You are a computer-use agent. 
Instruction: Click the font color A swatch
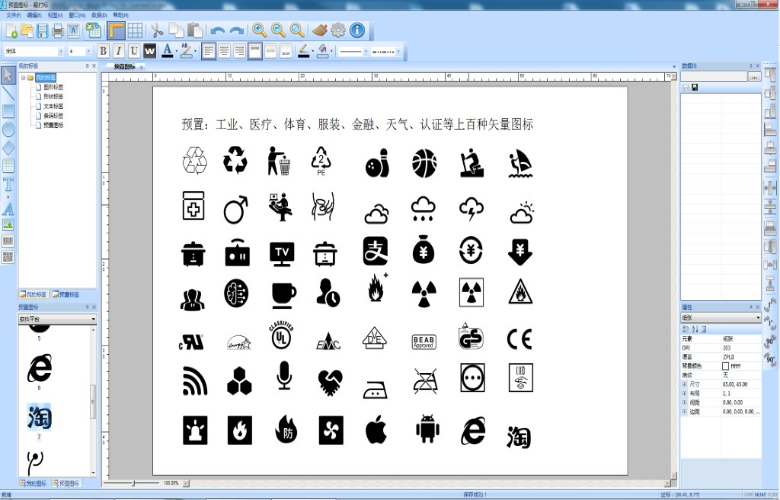(x=167, y=51)
